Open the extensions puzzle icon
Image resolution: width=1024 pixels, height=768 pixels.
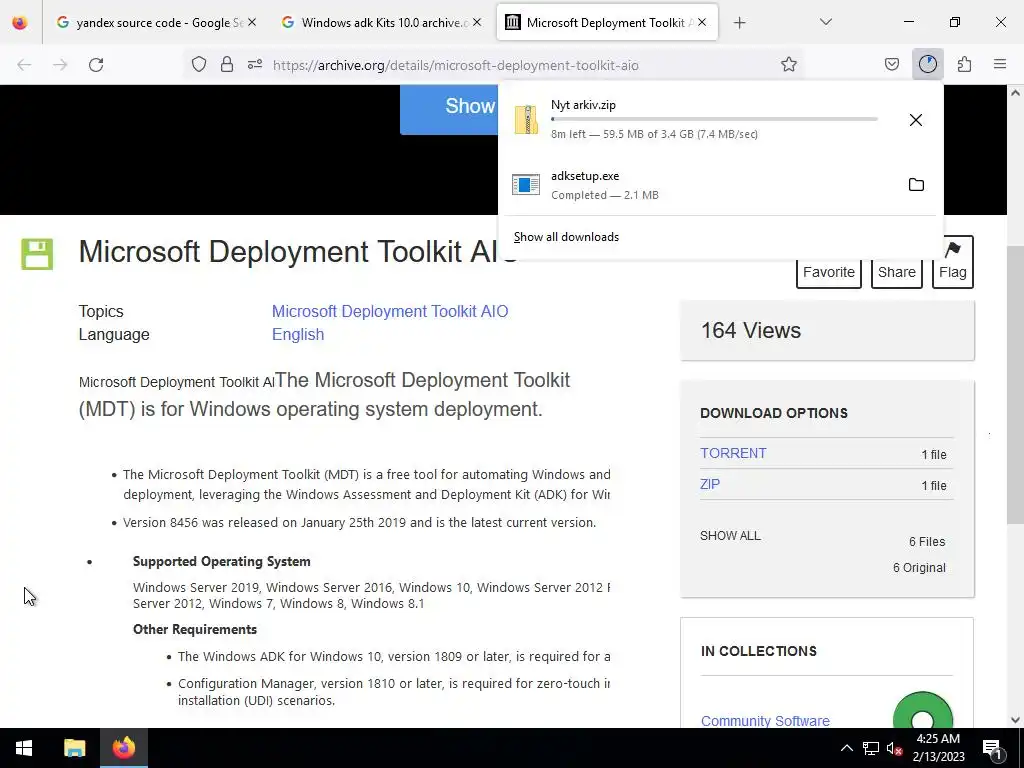[964, 65]
